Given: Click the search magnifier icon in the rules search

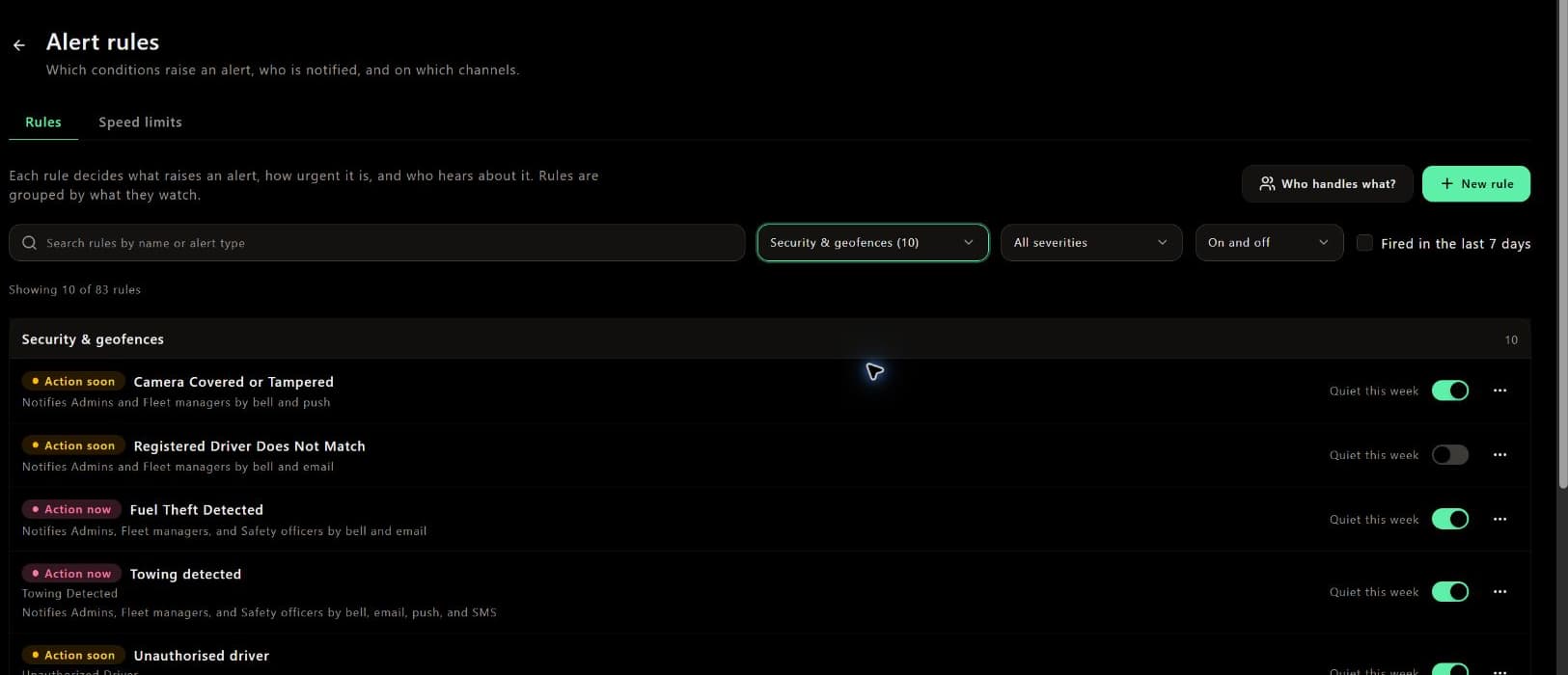Looking at the screenshot, I should tap(29, 243).
